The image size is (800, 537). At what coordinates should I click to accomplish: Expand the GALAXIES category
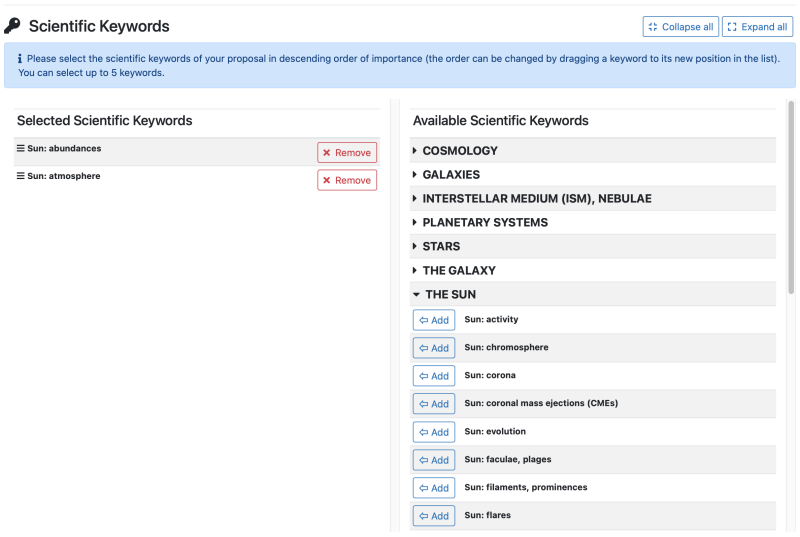tap(450, 175)
